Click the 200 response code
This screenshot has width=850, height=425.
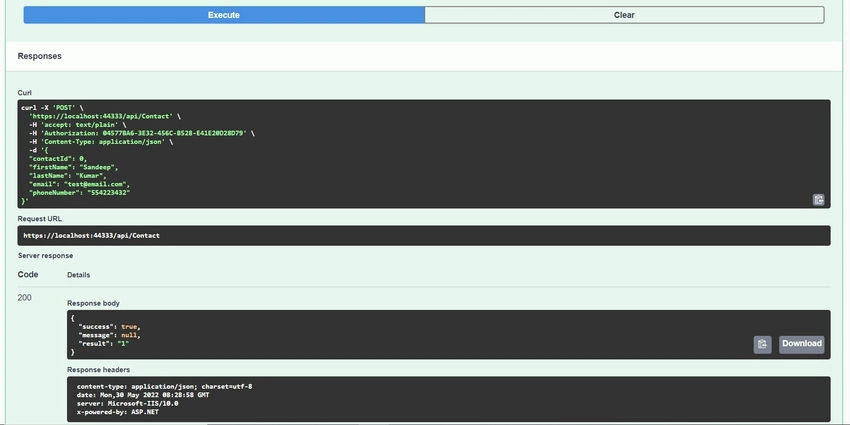click(24, 298)
